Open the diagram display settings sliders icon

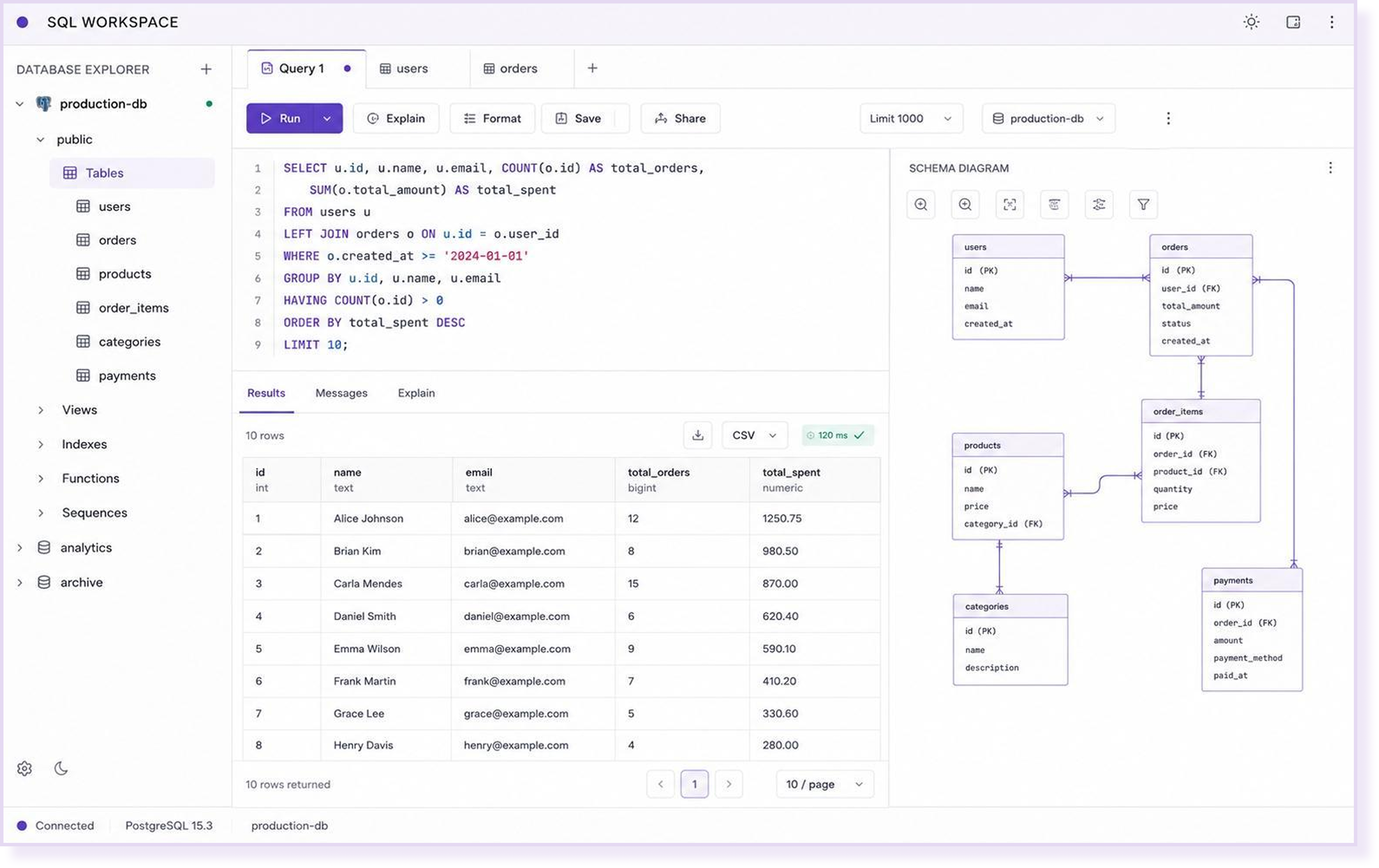(1099, 204)
